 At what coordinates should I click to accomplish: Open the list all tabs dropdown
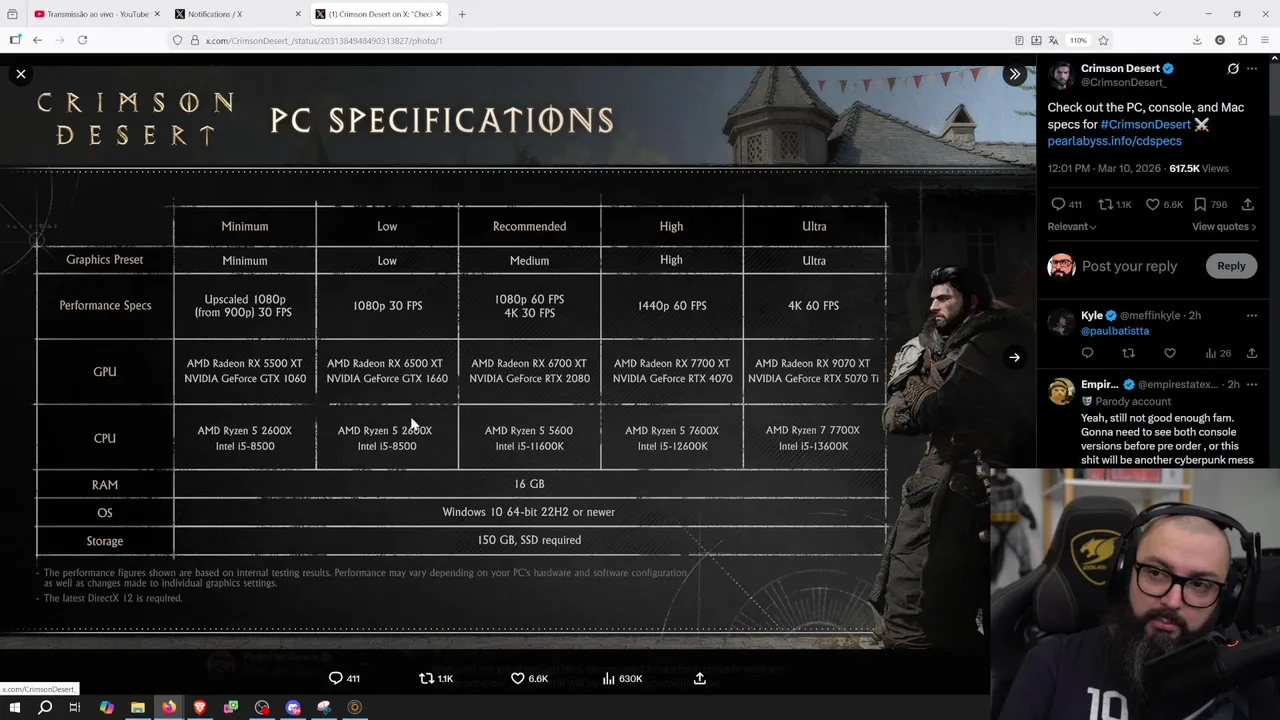coord(1157,14)
